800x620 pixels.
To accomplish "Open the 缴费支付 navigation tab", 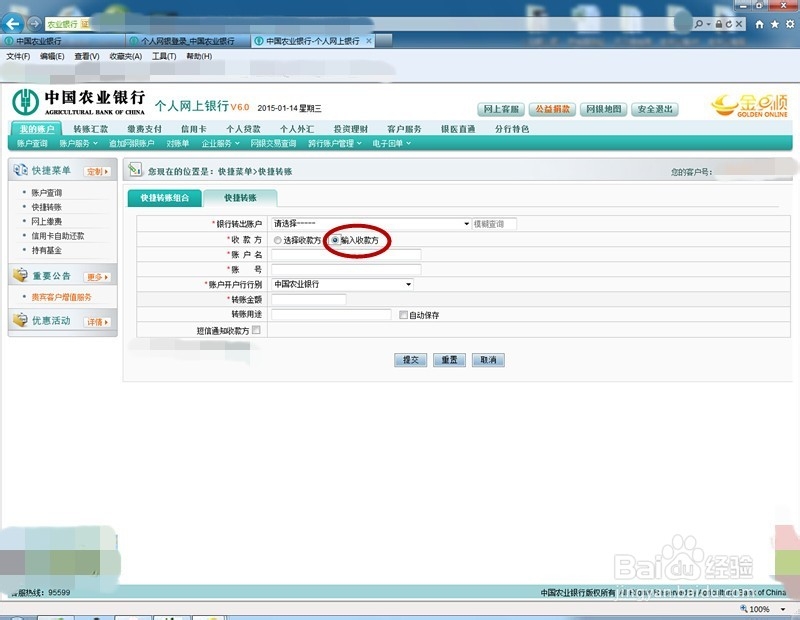I will pyautogui.click(x=144, y=129).
